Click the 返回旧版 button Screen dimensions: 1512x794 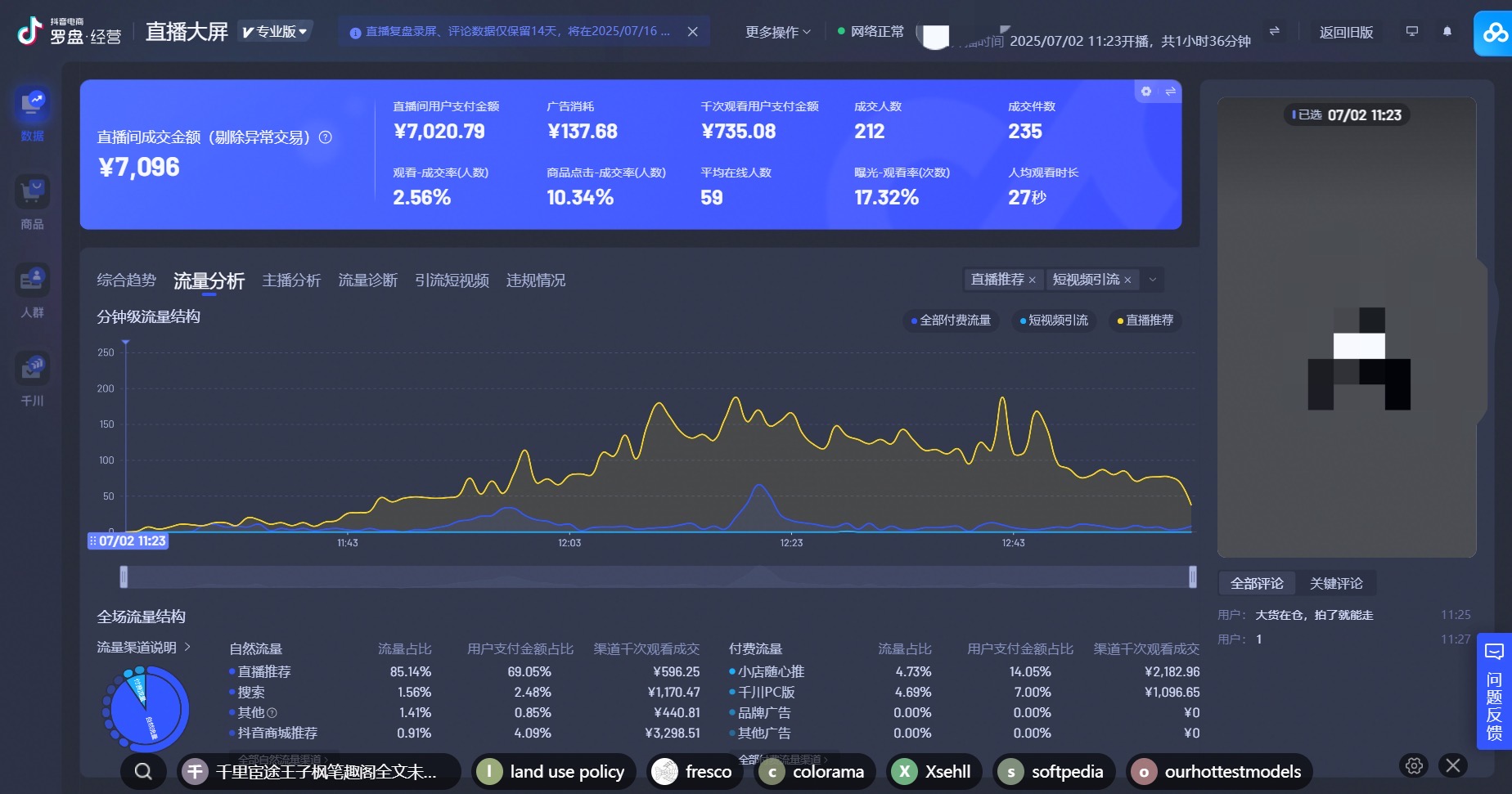coord(1346,32)
